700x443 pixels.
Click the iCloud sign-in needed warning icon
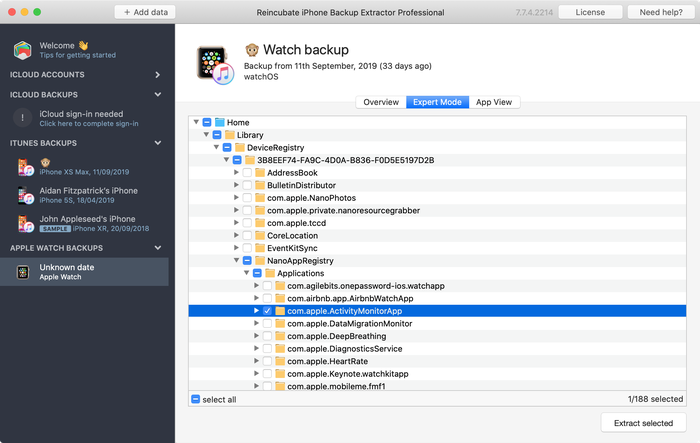click(22, 118)
